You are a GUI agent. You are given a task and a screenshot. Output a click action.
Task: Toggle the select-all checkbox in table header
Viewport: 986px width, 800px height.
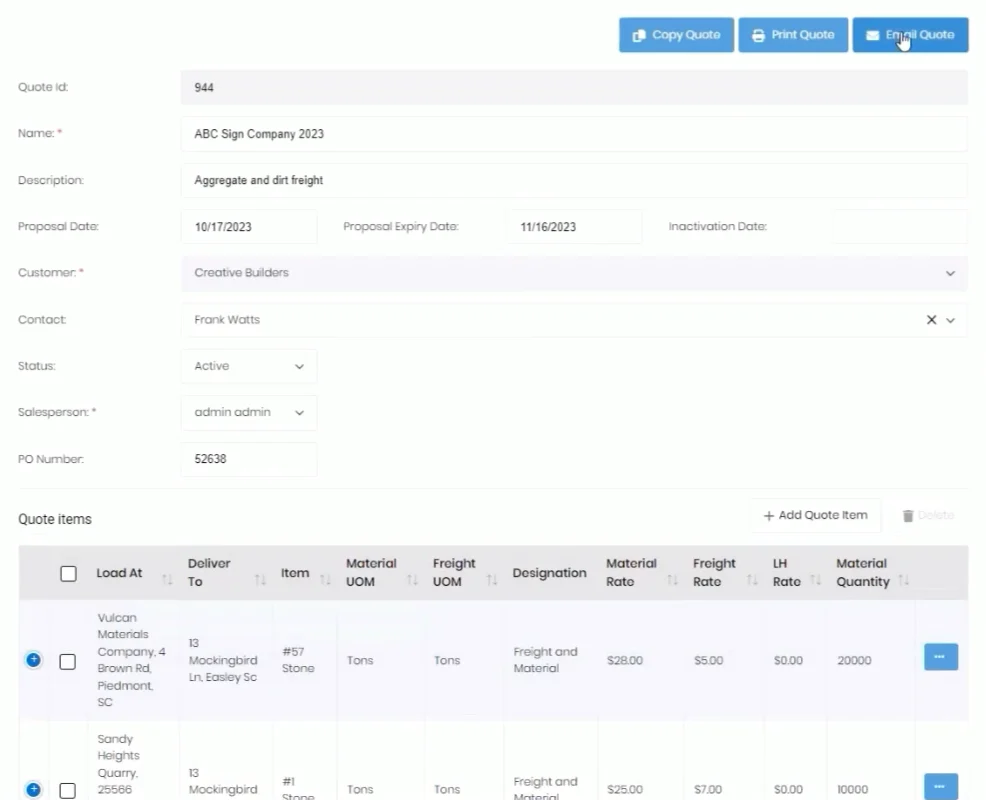(x=68, y=573)
